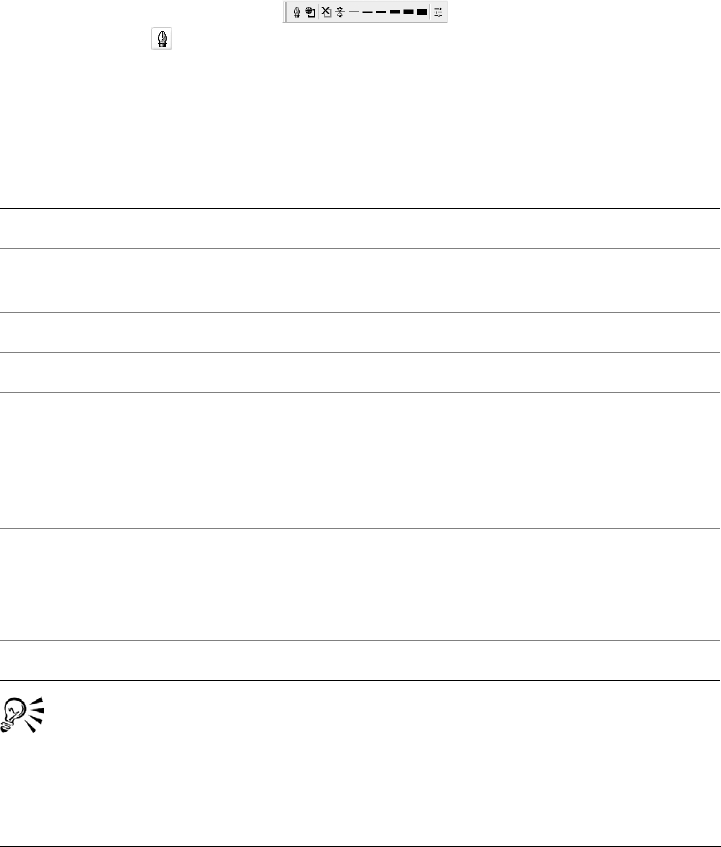Open the Outline Color dialog icon

tap(310, 12)
